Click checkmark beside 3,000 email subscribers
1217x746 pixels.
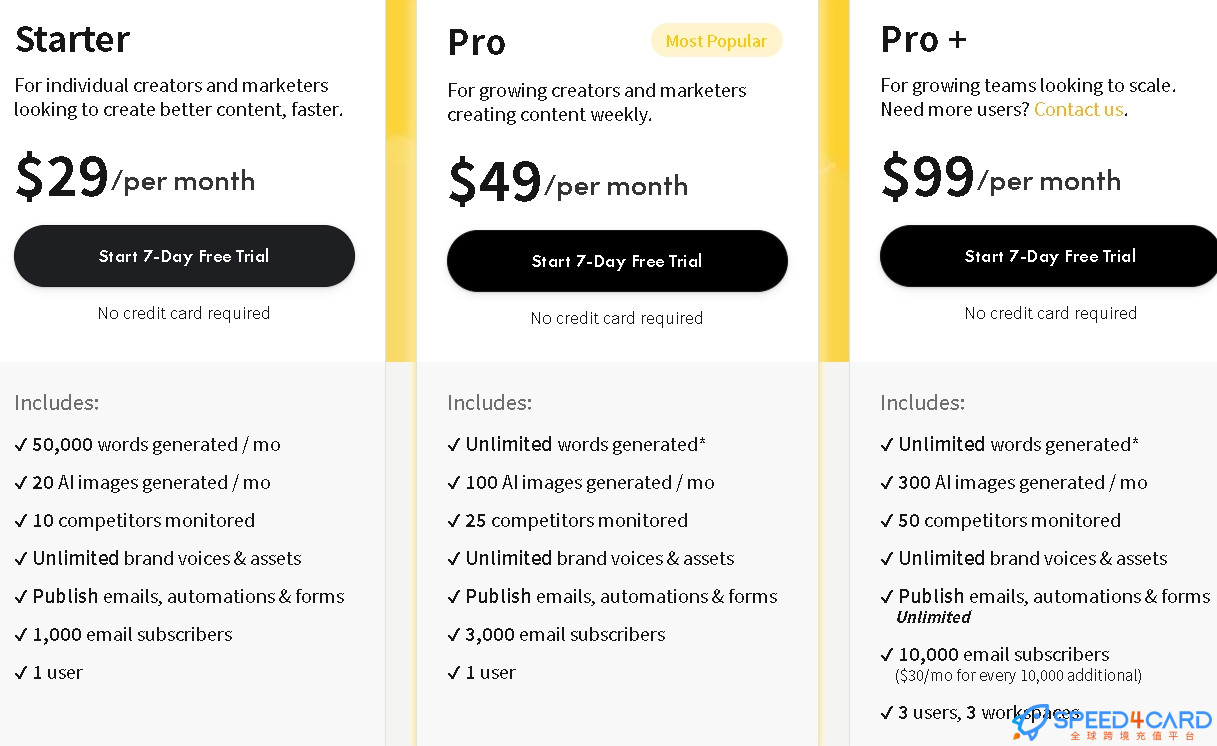[x=454, y=635]
